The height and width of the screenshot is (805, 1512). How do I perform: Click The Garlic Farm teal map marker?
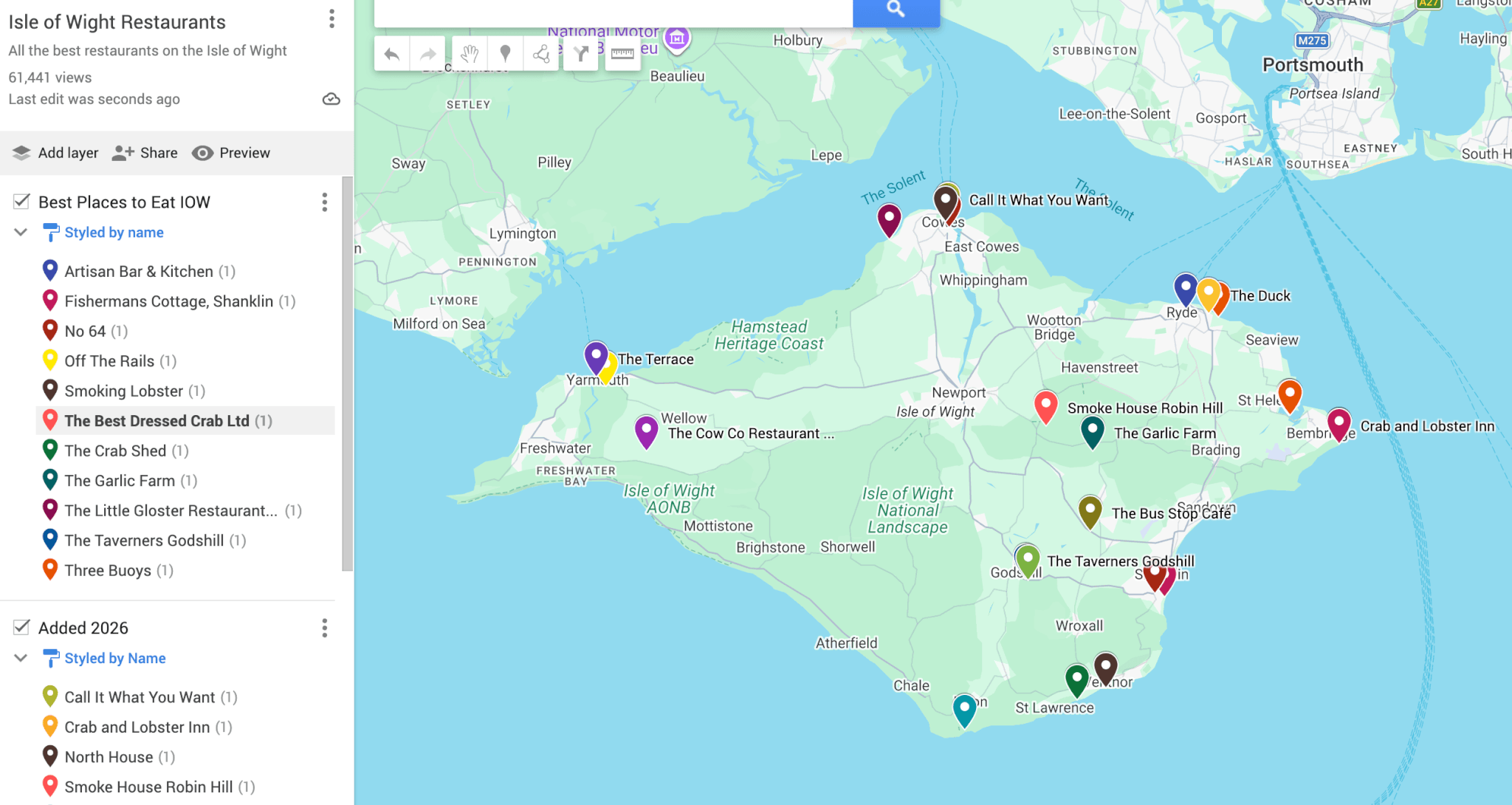click(x=1092, y=431)
